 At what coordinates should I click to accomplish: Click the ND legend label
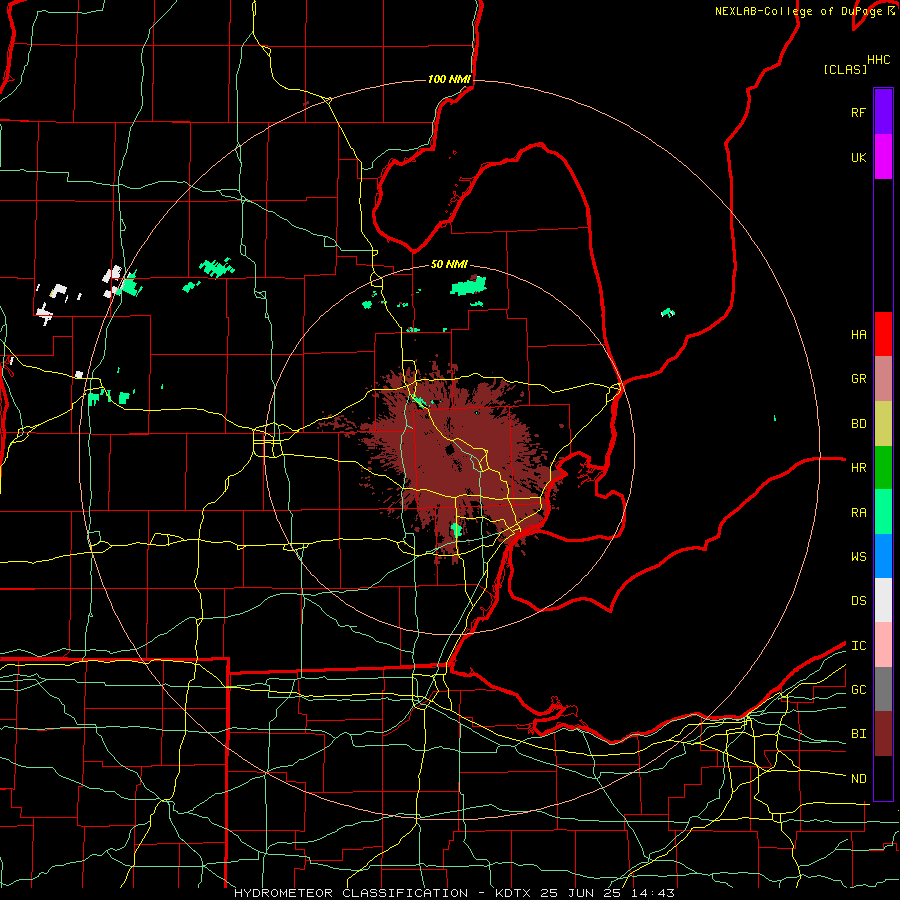pos(858,779)
